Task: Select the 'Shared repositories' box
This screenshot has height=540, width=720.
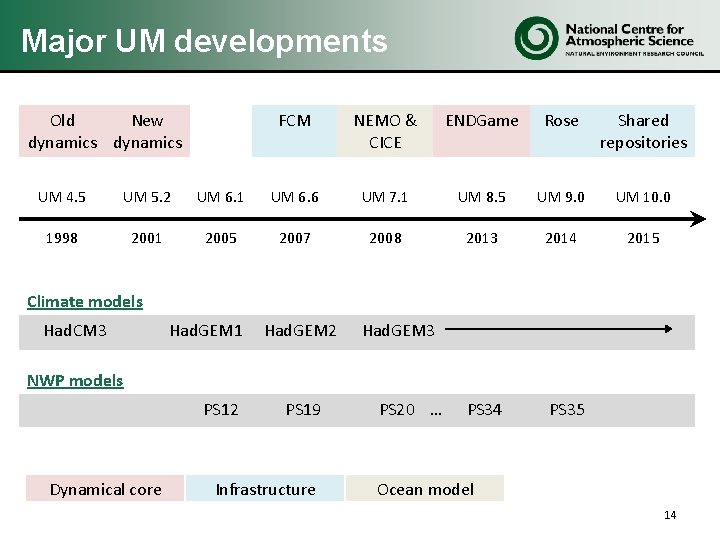Action: 643,131
